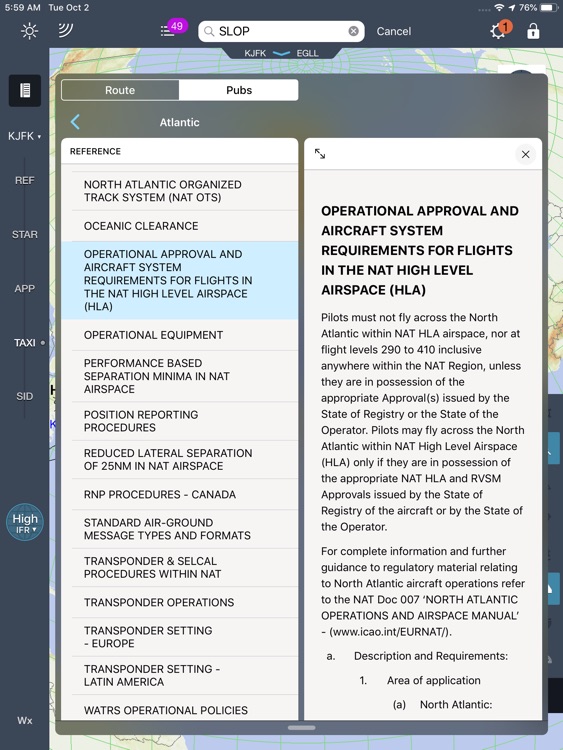Close the document pane
Viewport: 563px width, 750px height.
point(525,154)
